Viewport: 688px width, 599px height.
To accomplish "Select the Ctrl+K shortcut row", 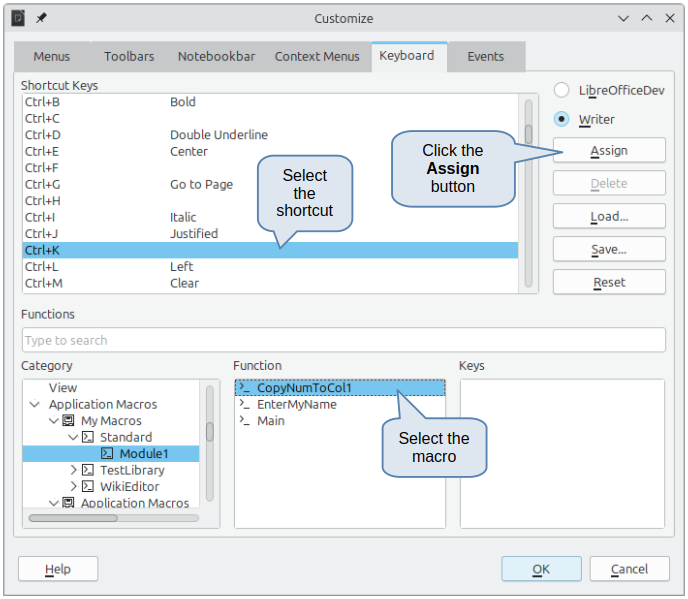I will (270, 250).
